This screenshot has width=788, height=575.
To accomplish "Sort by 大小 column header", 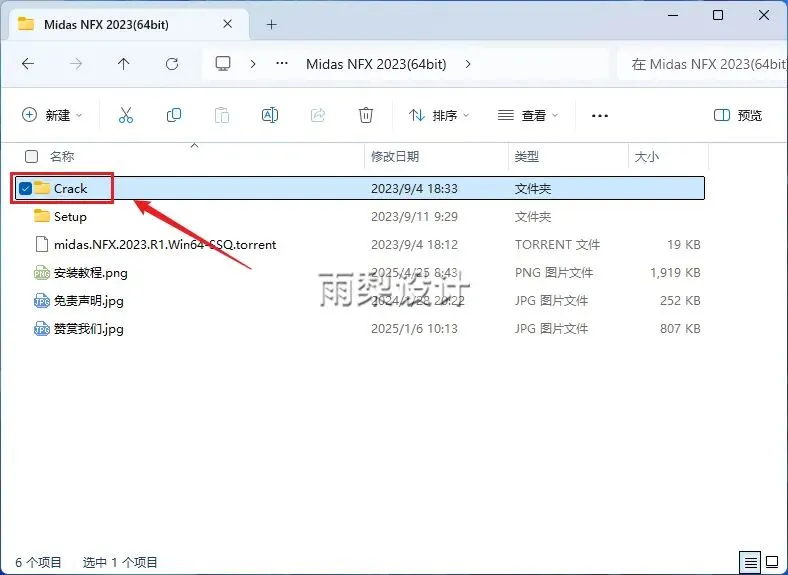I will (646, 156).
